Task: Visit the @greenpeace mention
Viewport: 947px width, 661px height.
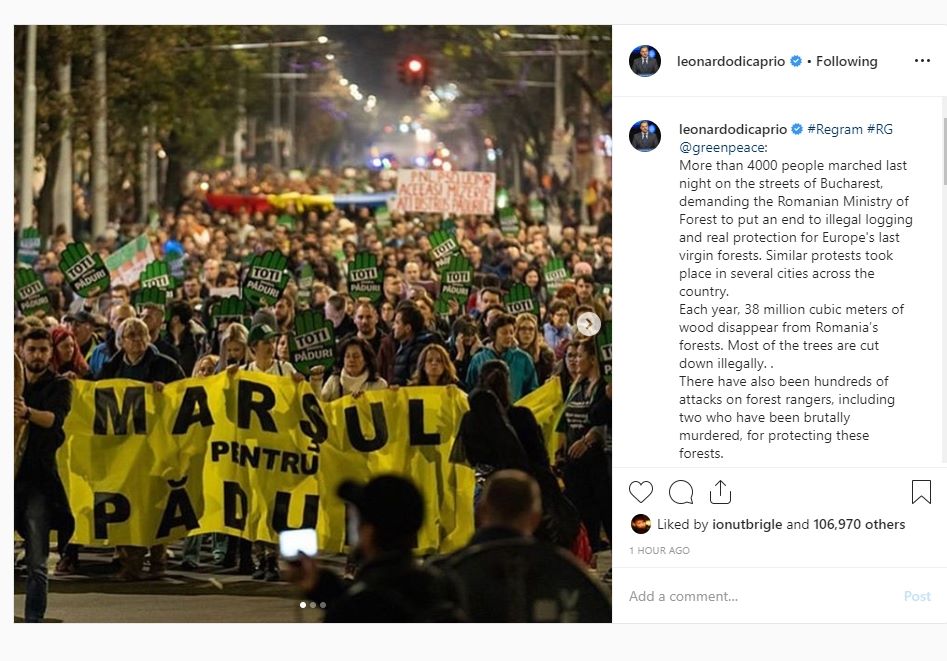Action: tap(724, 147)
